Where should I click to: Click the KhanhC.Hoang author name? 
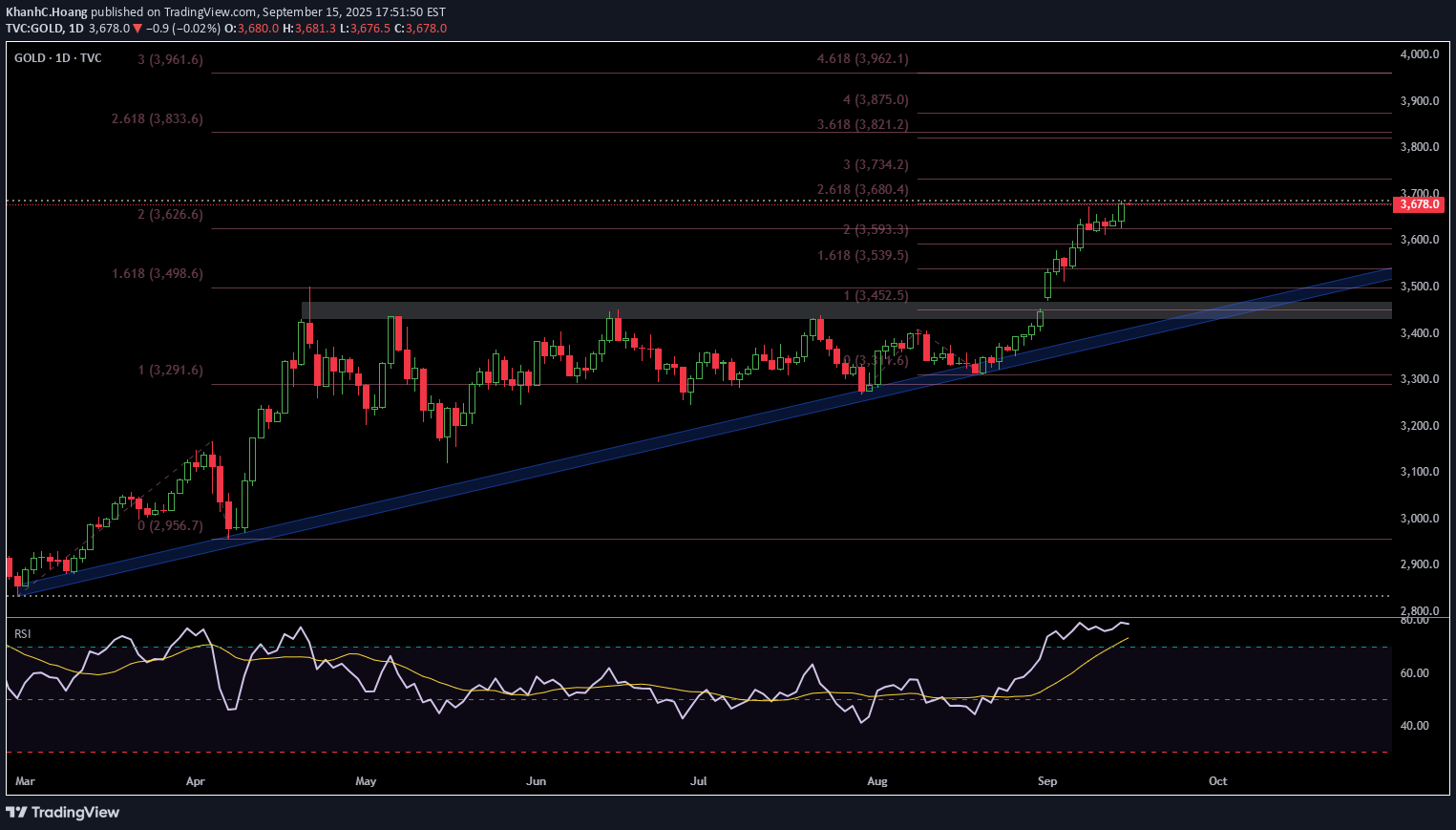[47, 11]
